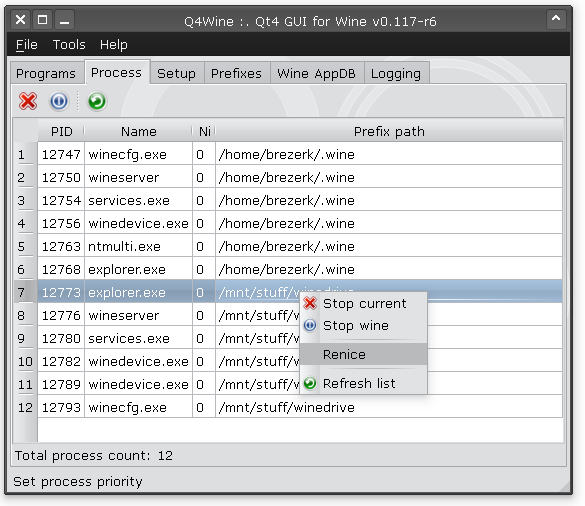The image size is (585, 506).
Task: Sort by the Ni column header
Action: 204,131
